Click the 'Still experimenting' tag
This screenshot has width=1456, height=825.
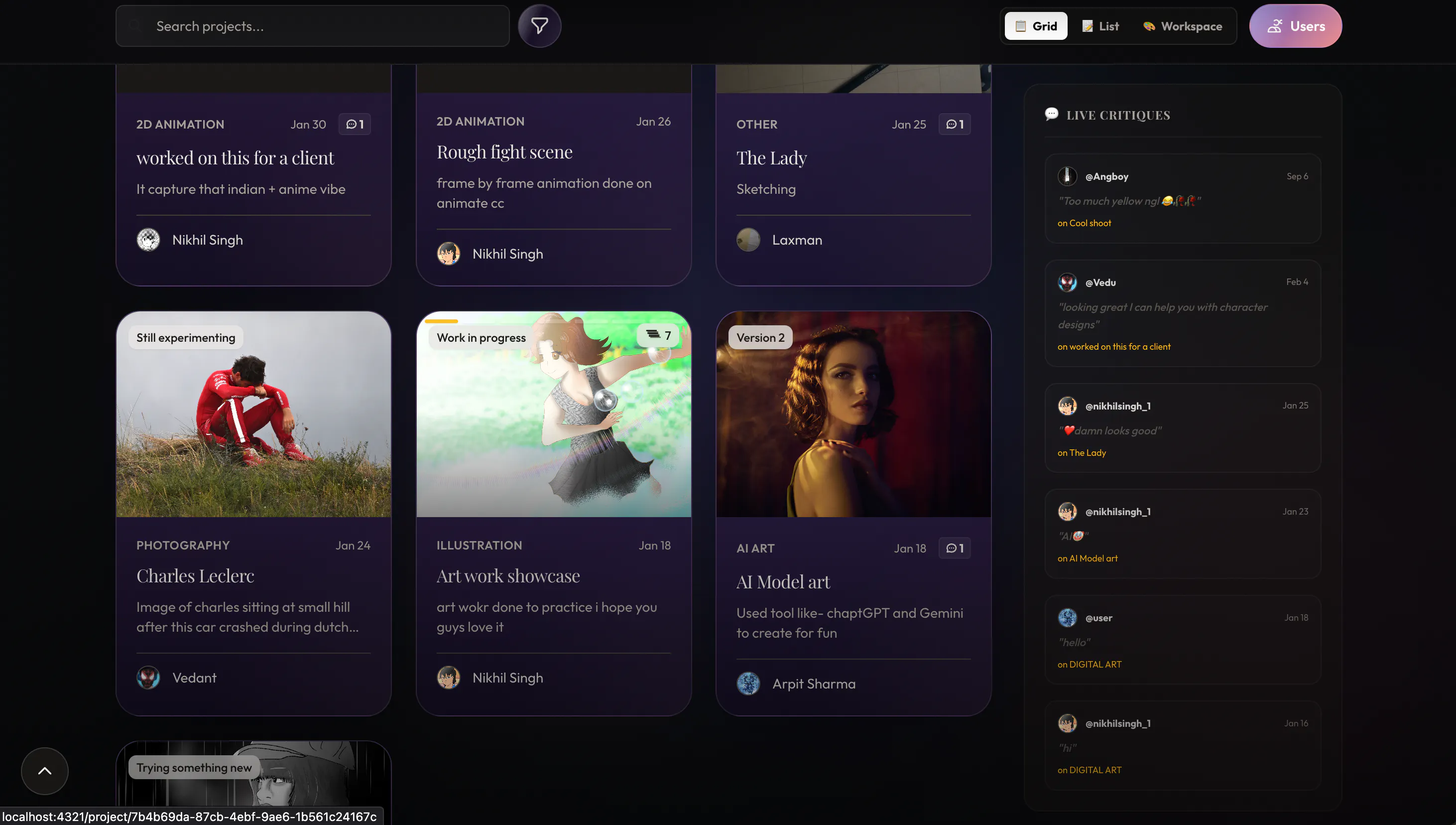[x=186, y=338]
